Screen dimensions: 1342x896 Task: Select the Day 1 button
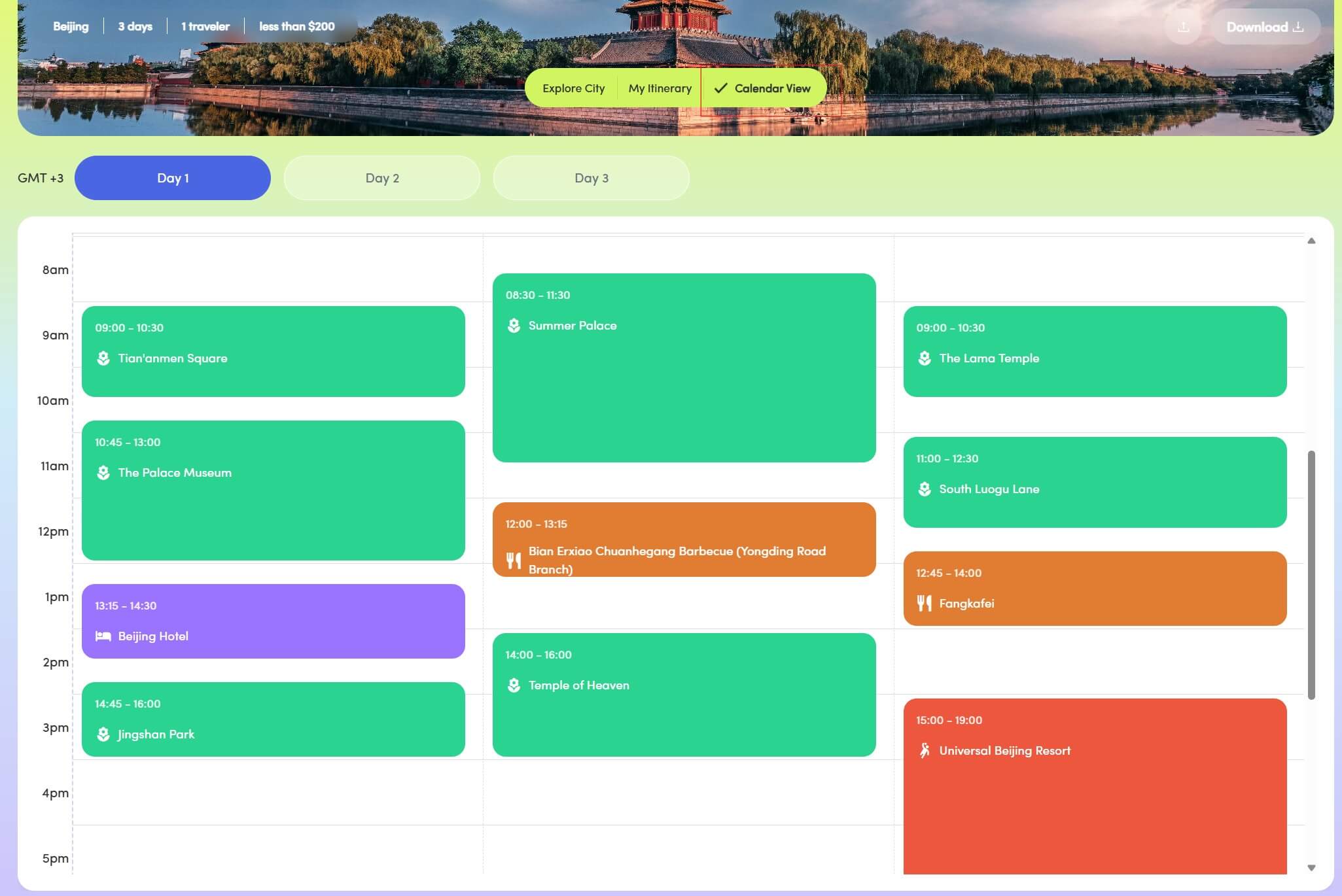pos(172,177)
